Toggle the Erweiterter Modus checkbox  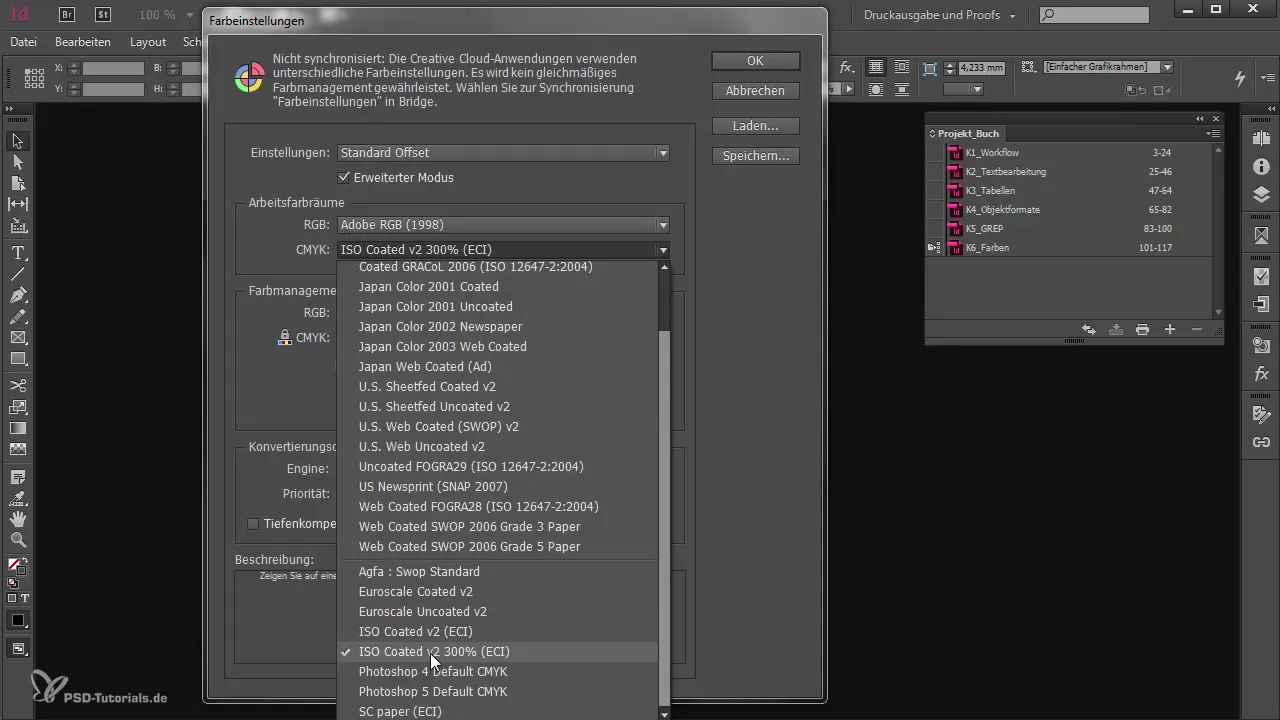coord(344,177)
